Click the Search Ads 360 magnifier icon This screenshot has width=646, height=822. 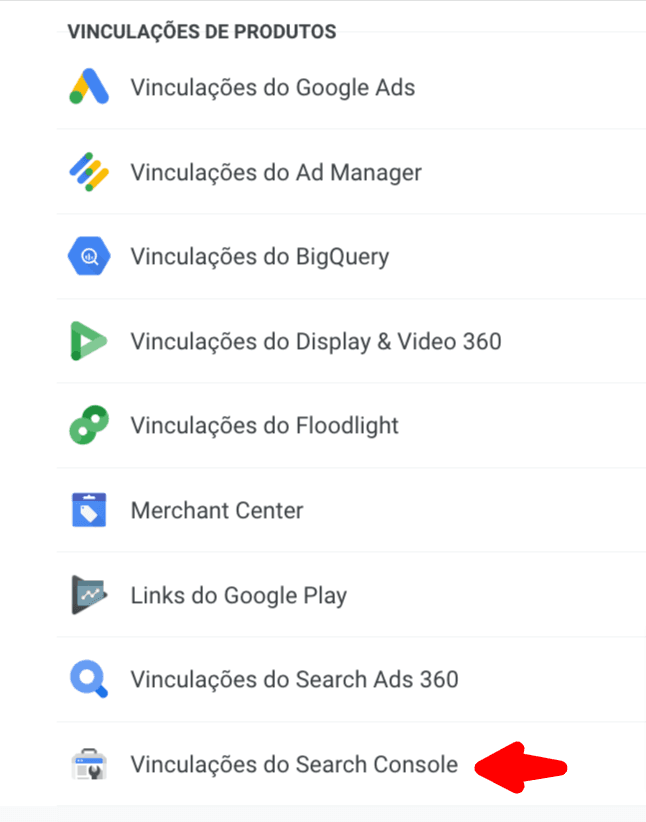(x=89, y=679)
